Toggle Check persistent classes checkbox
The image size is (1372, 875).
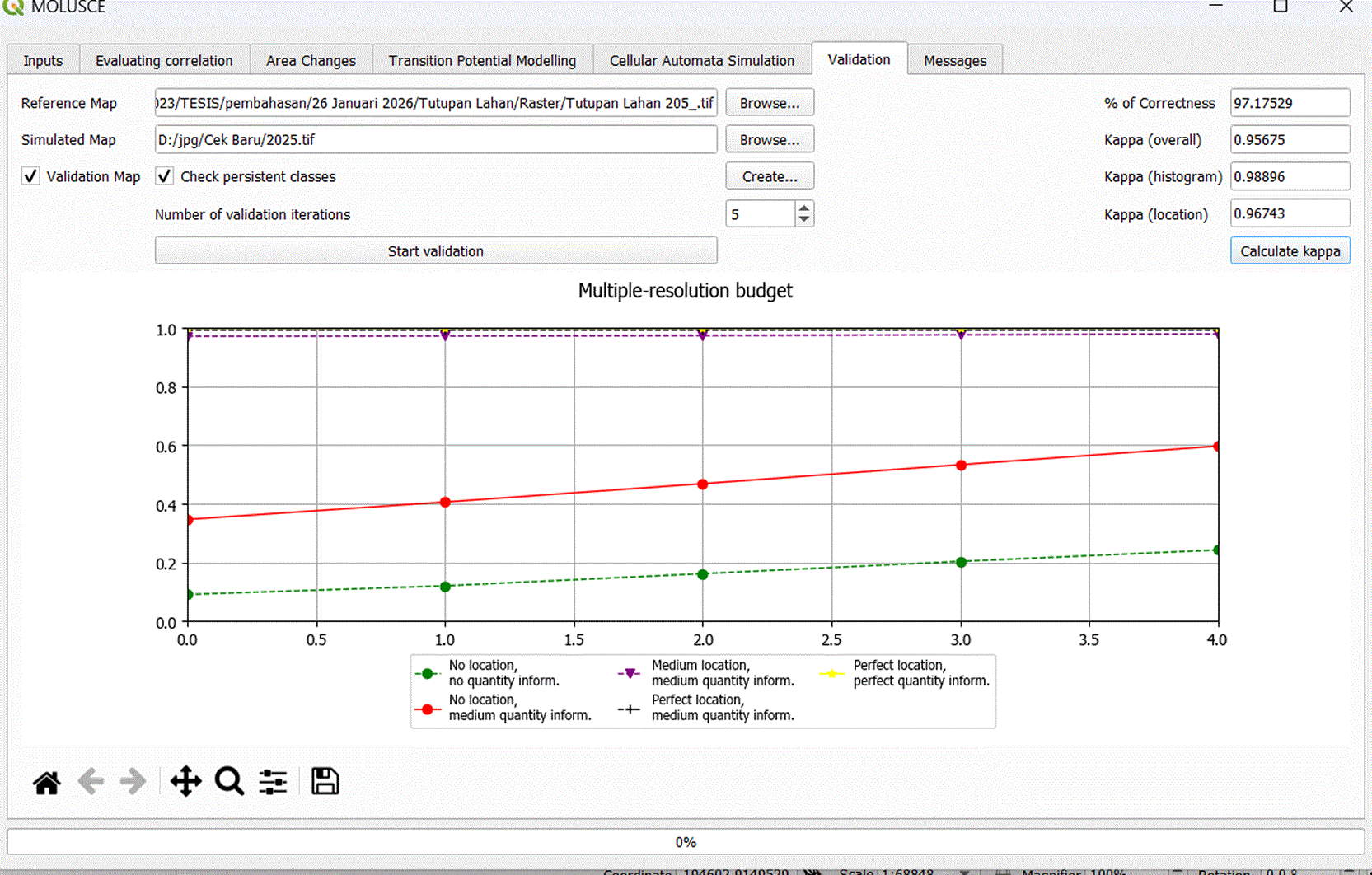[x=164, y=176]
